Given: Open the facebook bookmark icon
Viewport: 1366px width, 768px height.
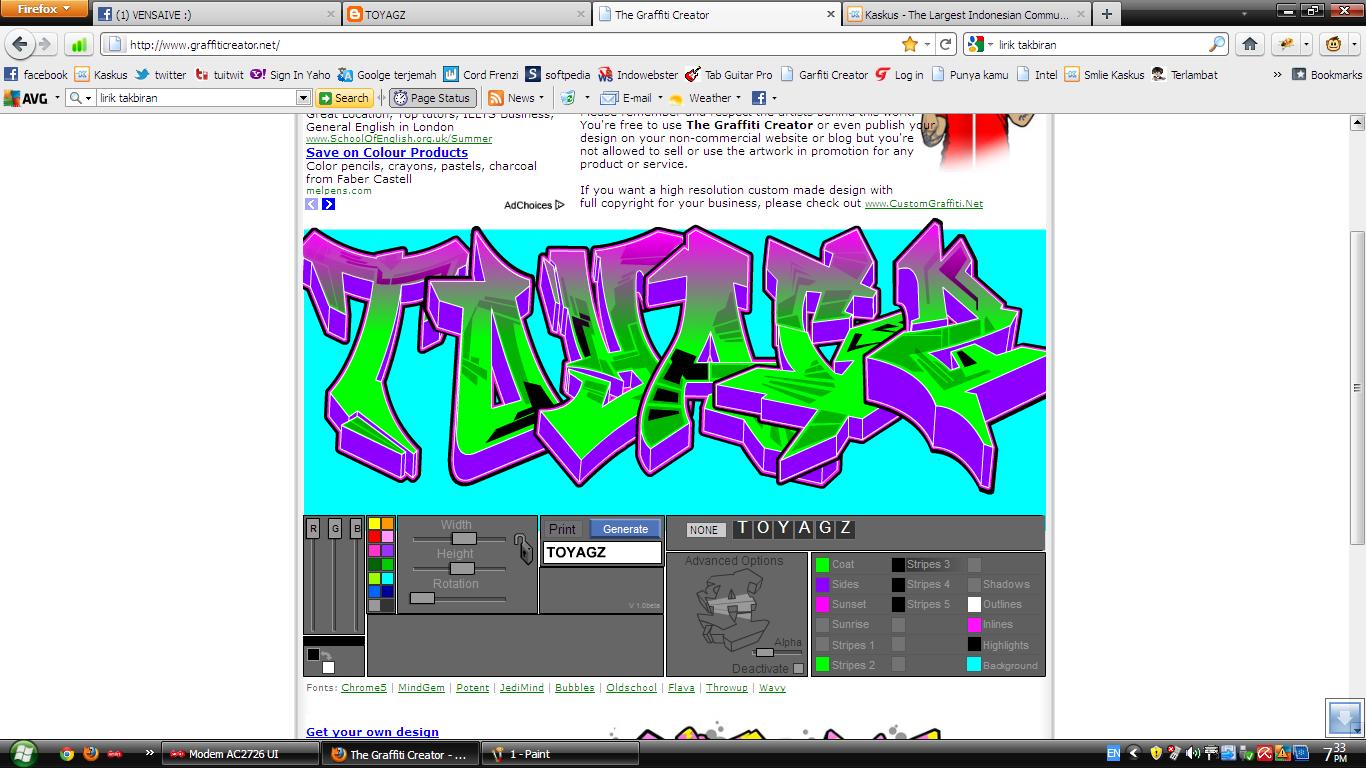Looking at the screenshot, I should pos(11,74).
